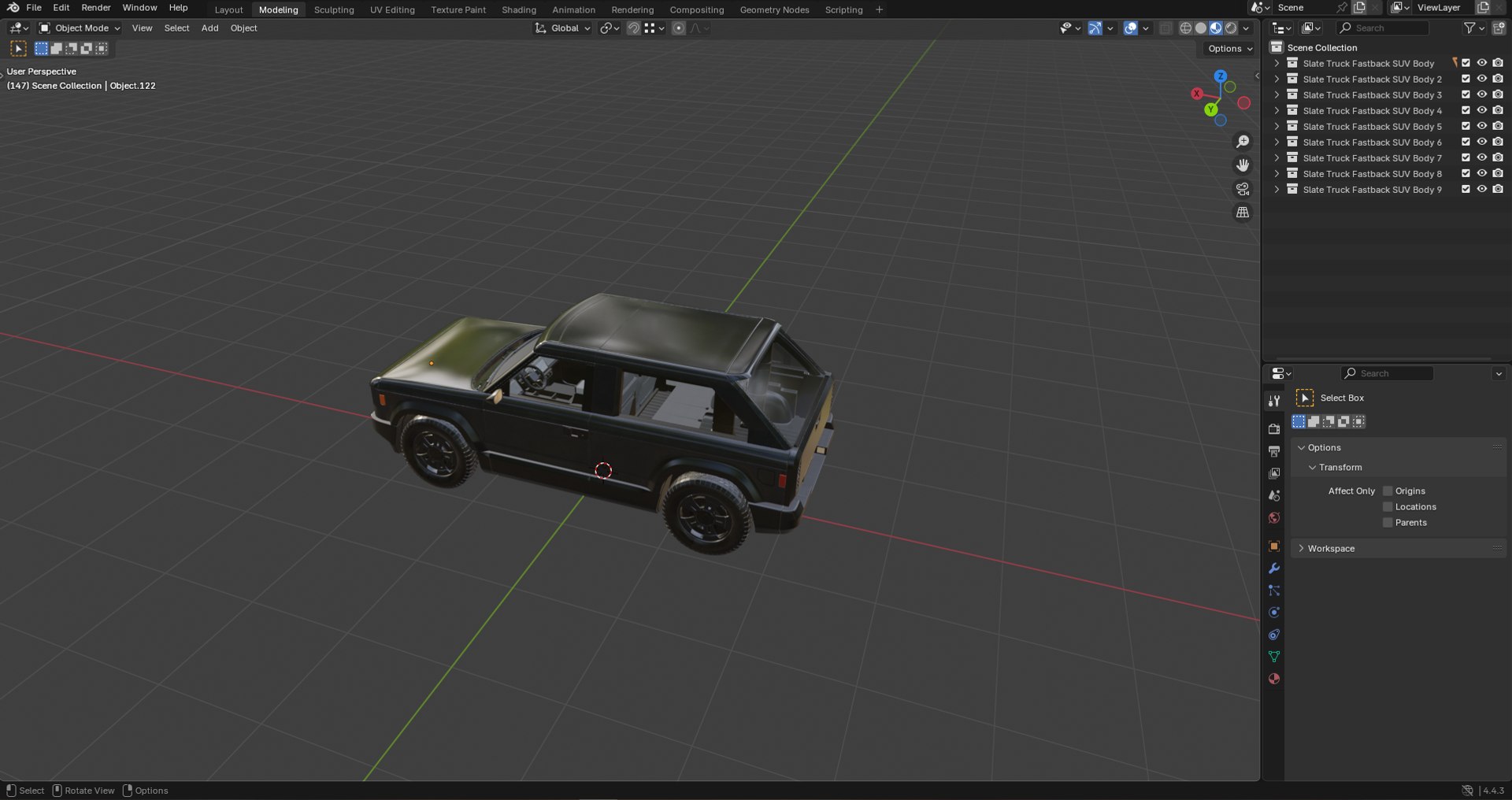Enable the Locations checkbox
The width and height of the screenshot is (1512, 800).
click(1388, 507)
